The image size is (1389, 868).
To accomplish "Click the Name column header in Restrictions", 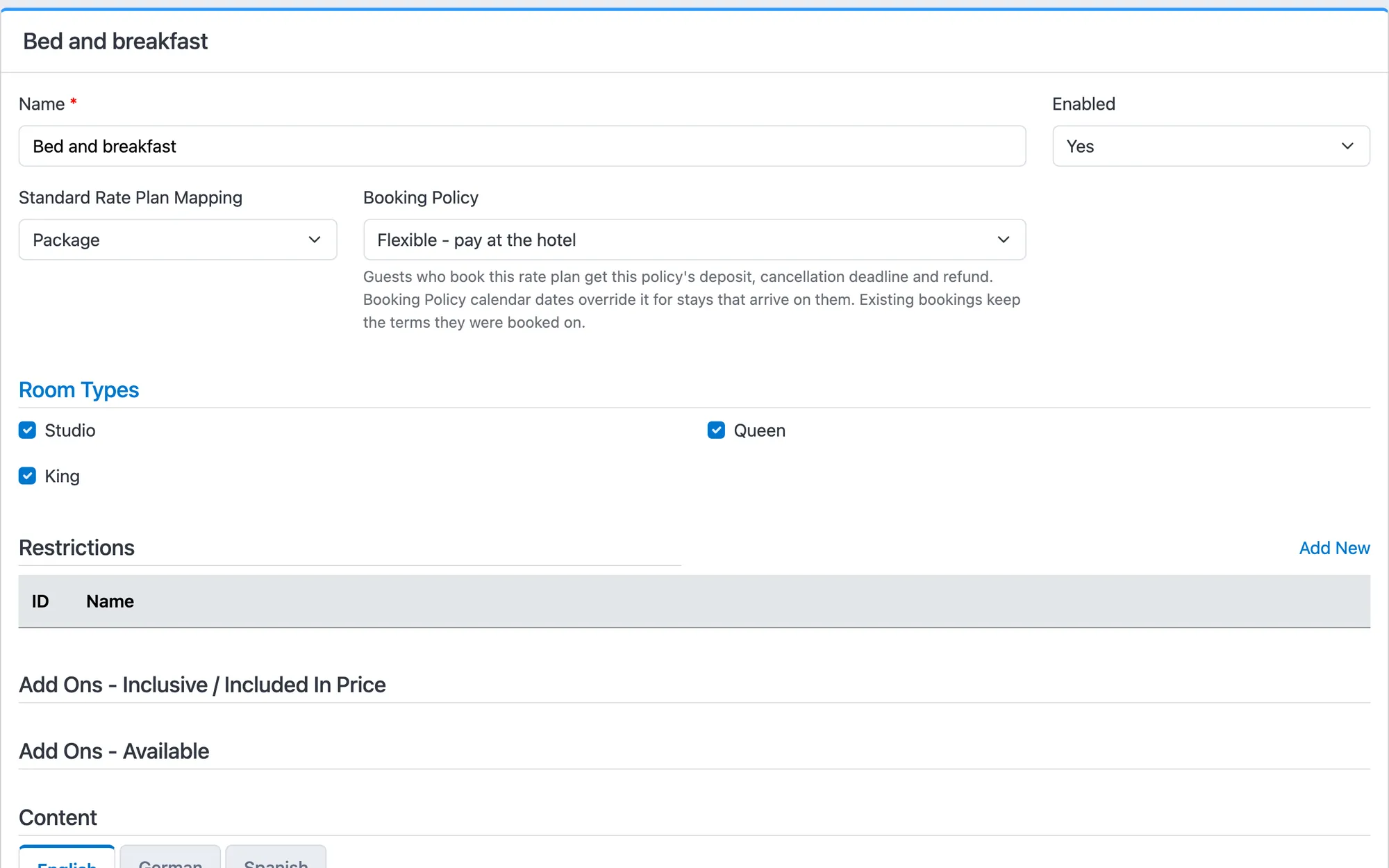I will click(x=110, y=601).
